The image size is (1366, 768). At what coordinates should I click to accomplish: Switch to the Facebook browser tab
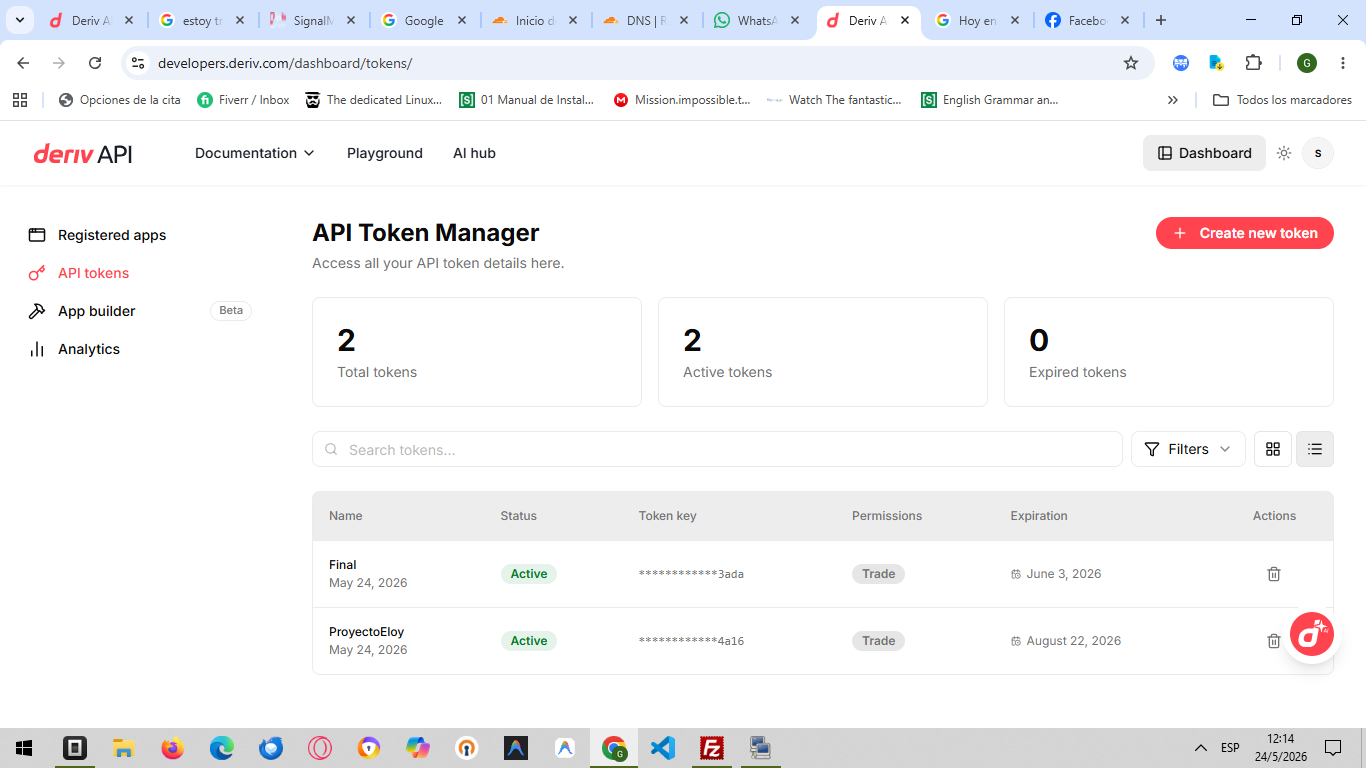point(1089,20)
